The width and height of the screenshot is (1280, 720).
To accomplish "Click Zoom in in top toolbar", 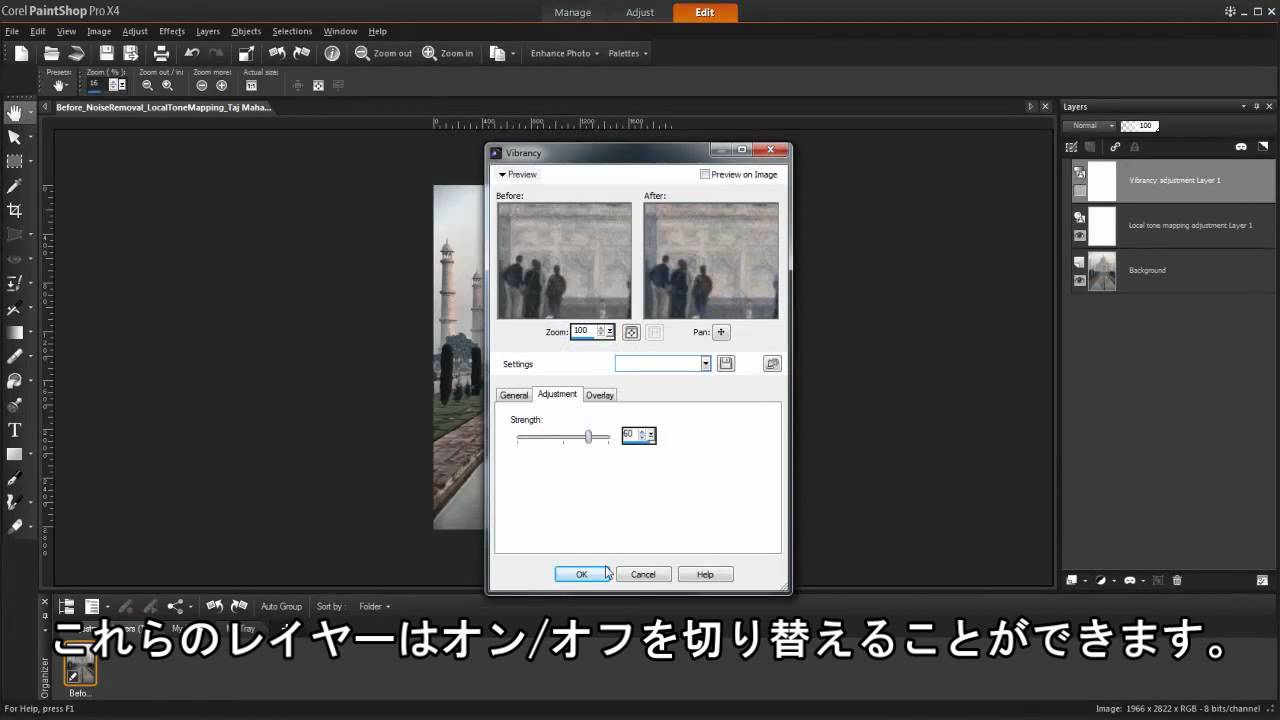I will tap(447, 53).
